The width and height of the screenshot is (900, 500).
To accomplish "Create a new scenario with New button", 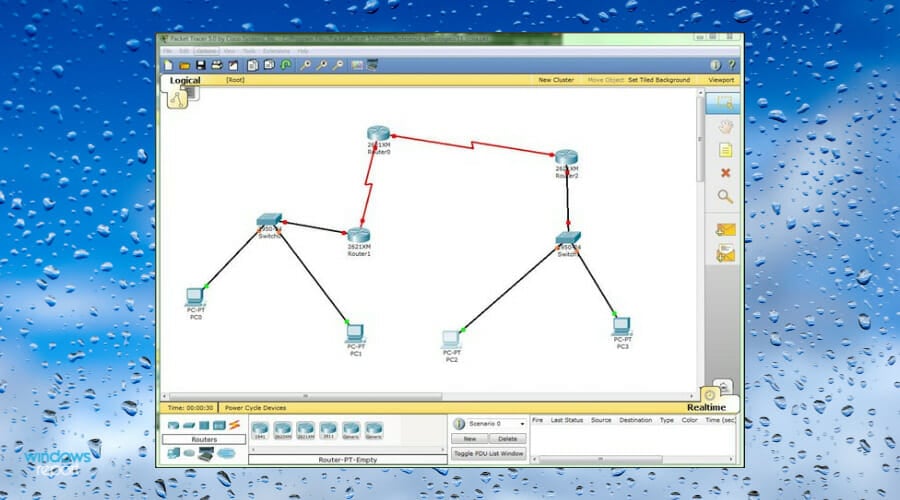I will click(470, 439).
